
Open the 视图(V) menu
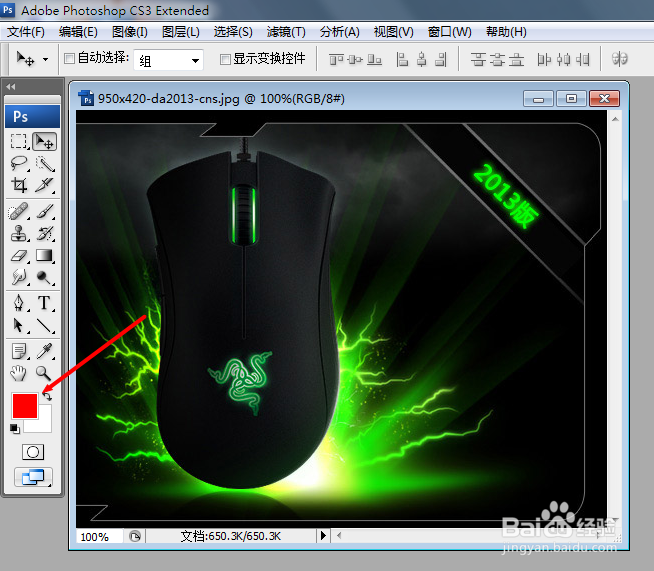point(393,32)
